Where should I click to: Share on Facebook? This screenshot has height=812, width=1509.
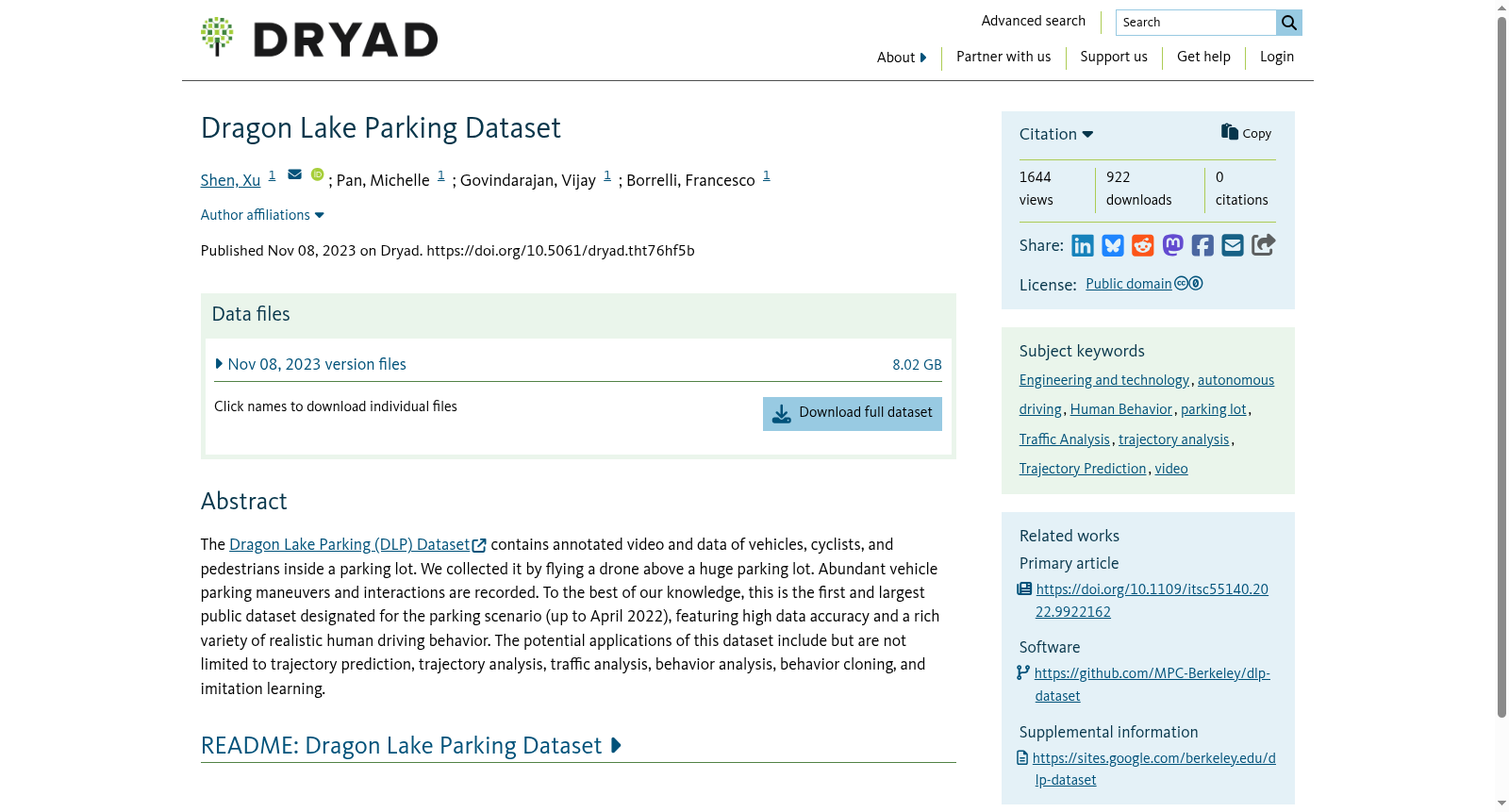1202,246
